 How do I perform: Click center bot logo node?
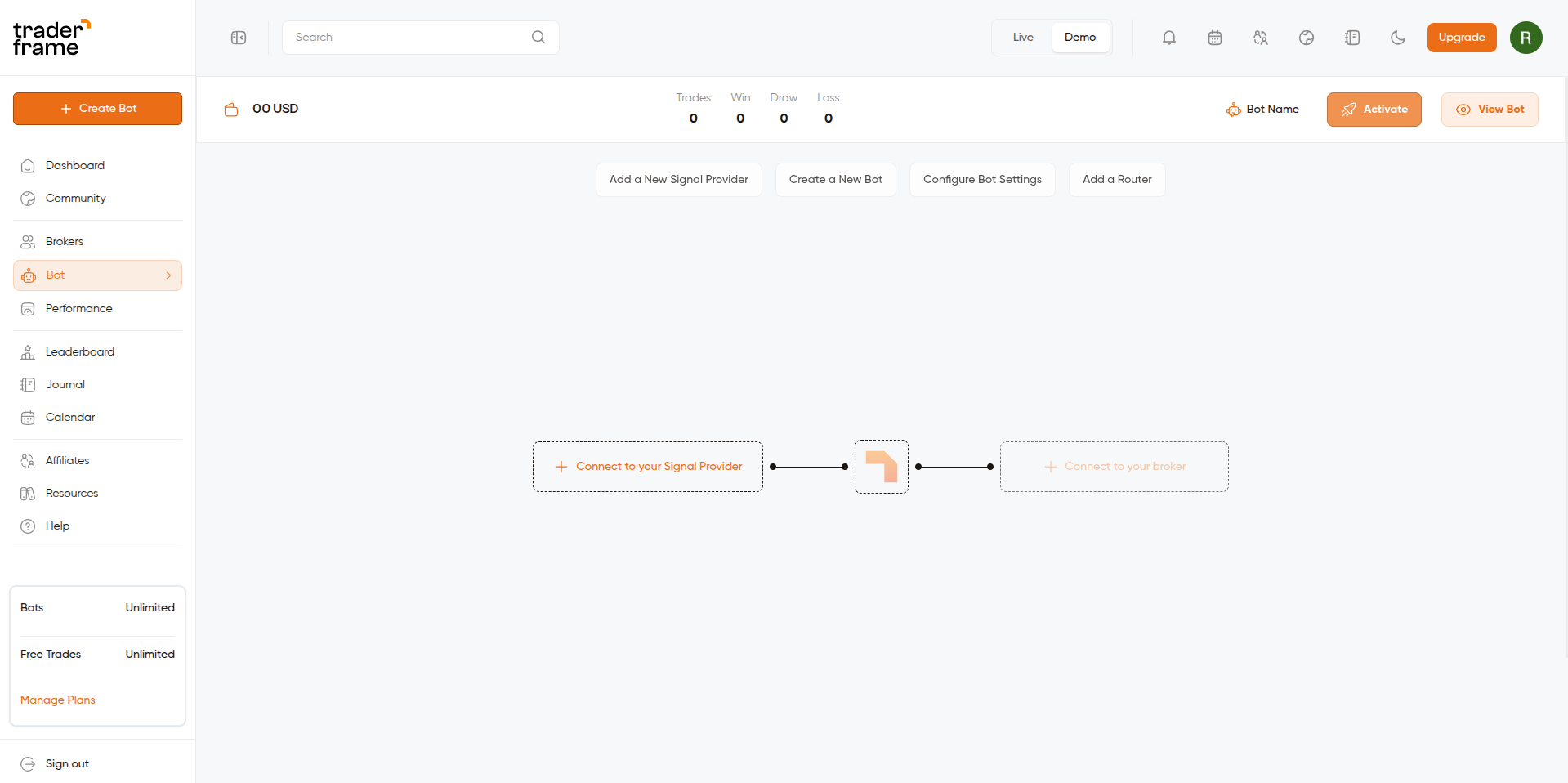coord(882,467)
